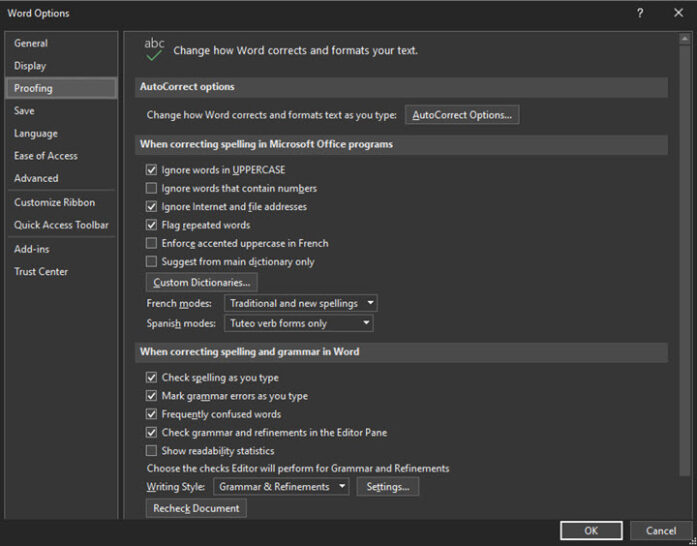Enable Show readability statistics
The width and height of the screenshot is (697, 546).
coord(152,451)
